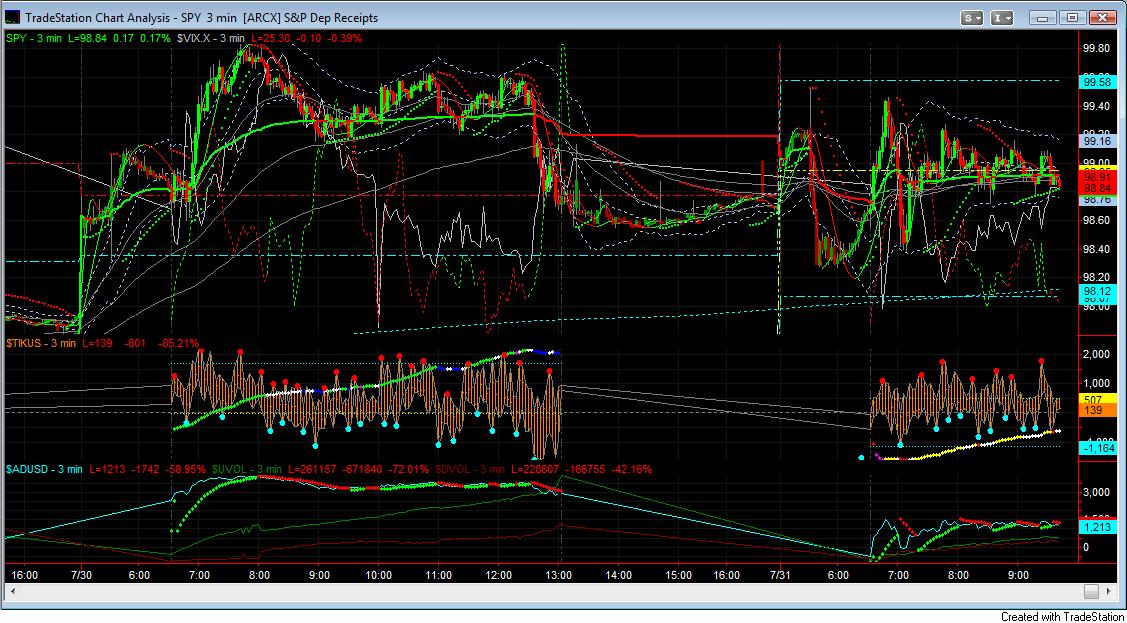Select the $TIKUS - 3 min label
1127x623 pixels.
pos(41,343)
